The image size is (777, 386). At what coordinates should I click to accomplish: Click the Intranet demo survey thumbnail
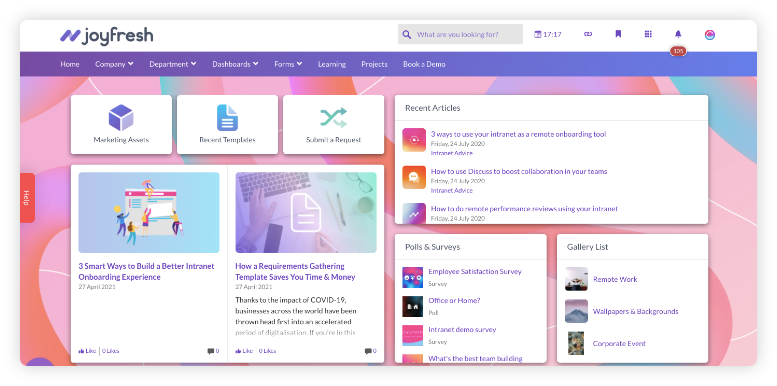click(x=412, y=335)
